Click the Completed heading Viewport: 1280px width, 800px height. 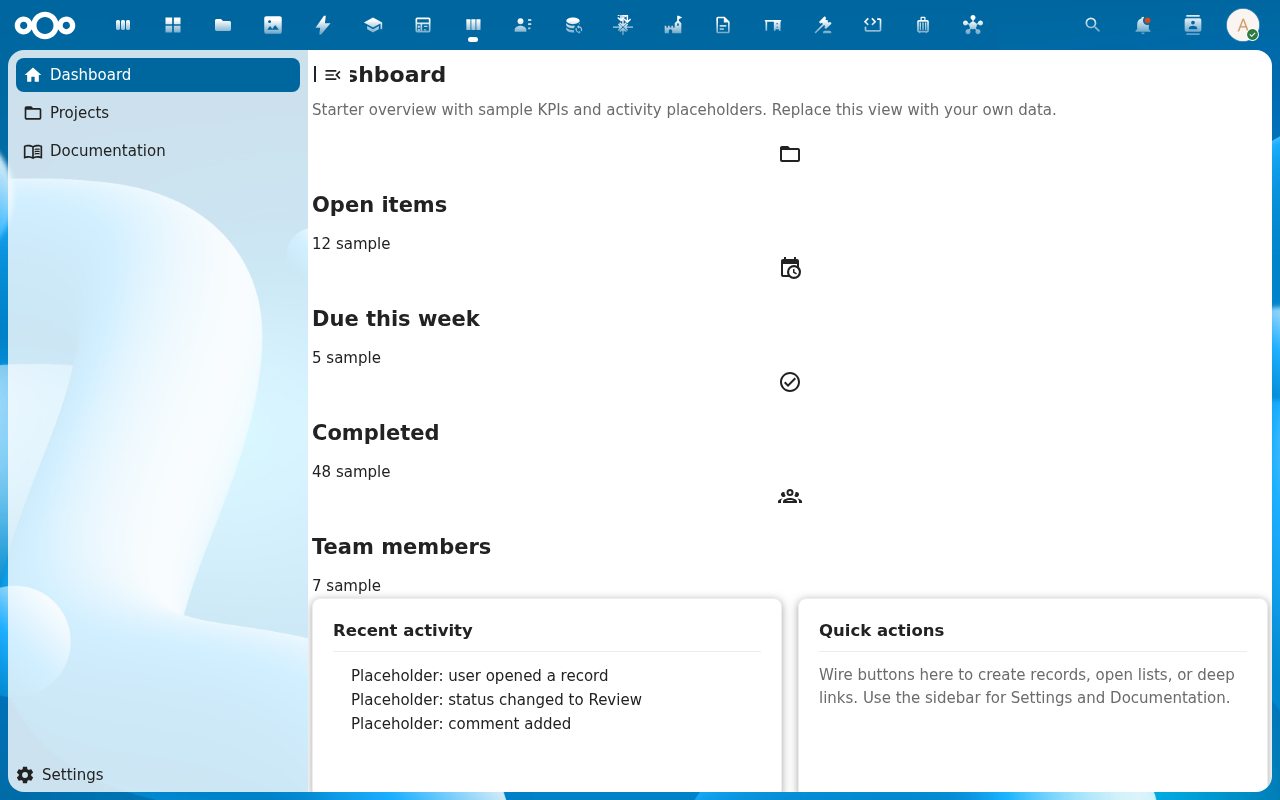[375, 433]
